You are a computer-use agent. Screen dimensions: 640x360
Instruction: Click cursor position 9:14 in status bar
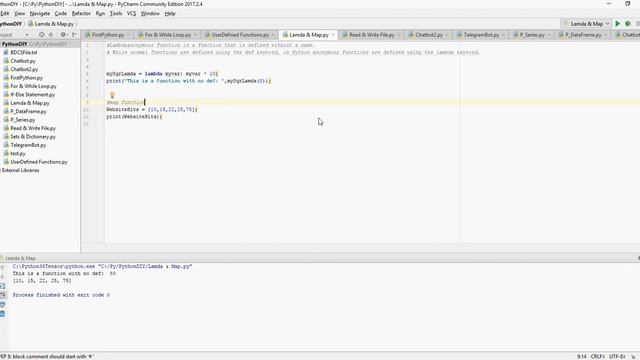(x=582, y=356)
